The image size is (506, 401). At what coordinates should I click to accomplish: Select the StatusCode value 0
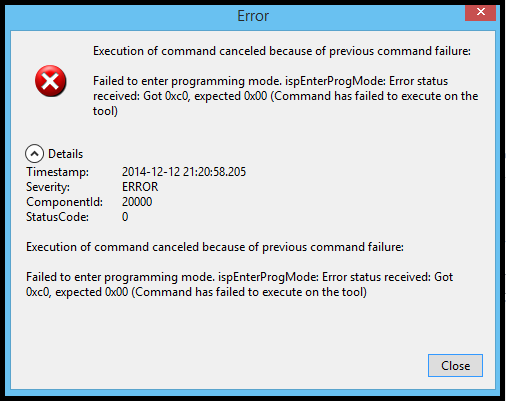125,217
